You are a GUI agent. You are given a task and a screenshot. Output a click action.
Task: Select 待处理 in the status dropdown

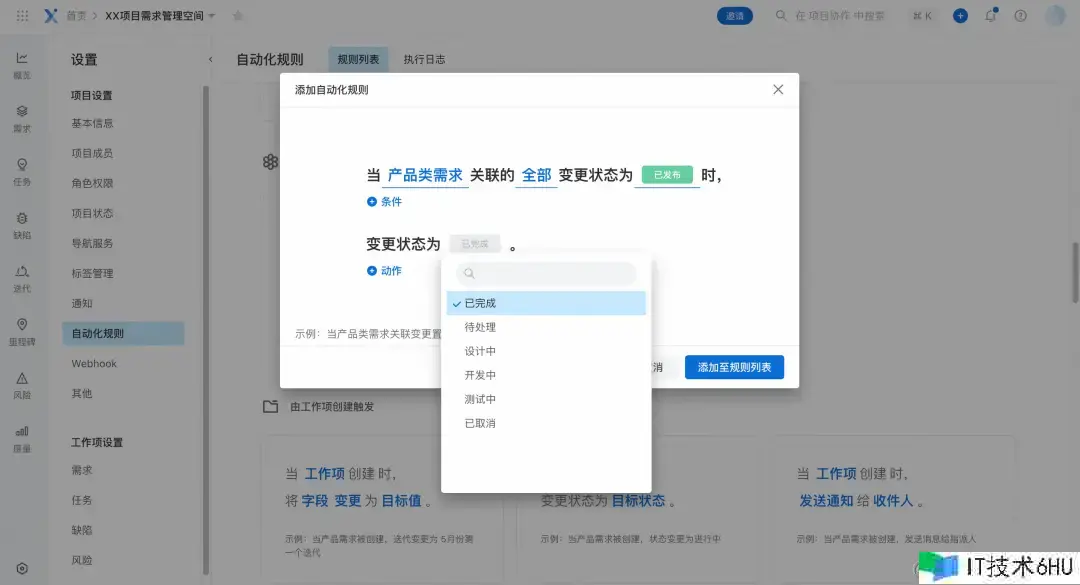pyautogui.click(x=480, y=327)
